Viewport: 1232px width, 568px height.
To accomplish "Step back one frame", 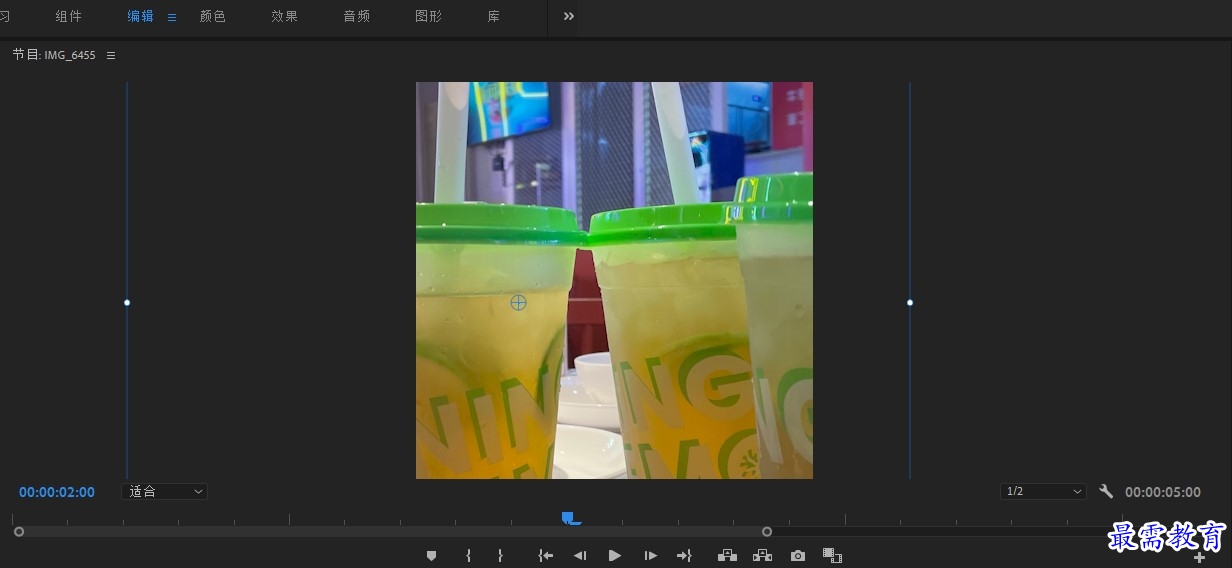I will [580, 556].
